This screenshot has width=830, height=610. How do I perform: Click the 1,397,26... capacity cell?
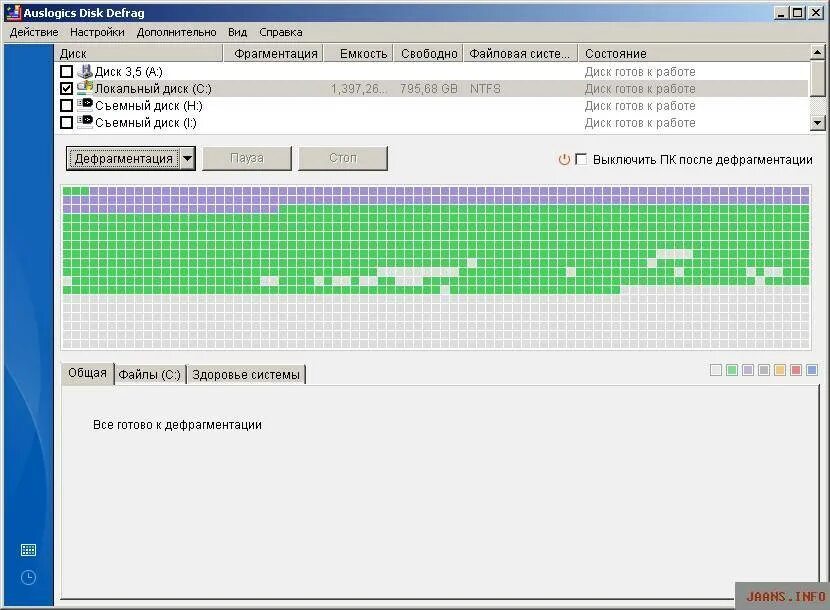point(359,88)
